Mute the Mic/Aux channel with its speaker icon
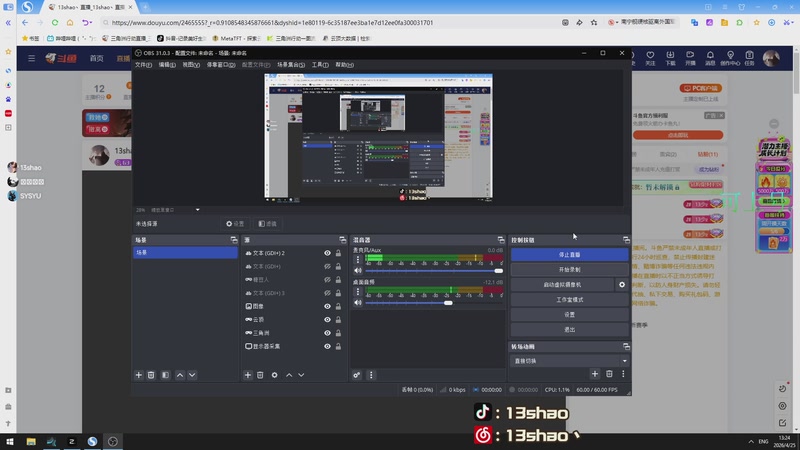Image resolution: width=800 pixels, height=450 pixels. 358,271
